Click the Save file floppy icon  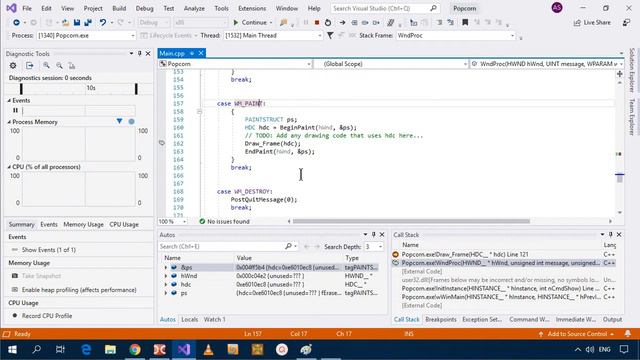(77, 23)
